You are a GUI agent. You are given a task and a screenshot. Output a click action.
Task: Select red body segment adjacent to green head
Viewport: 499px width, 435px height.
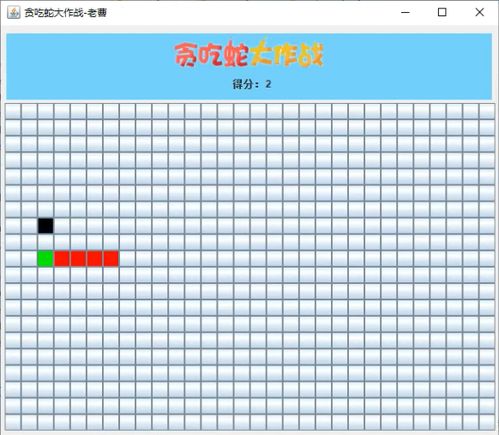tap(62, 259)
